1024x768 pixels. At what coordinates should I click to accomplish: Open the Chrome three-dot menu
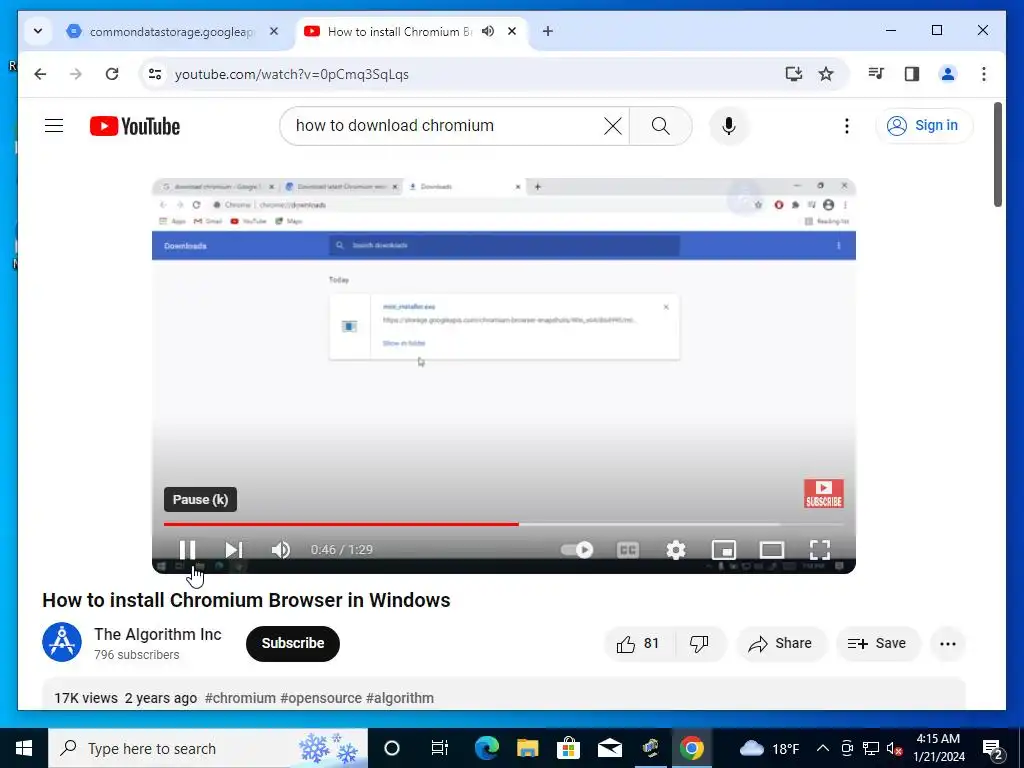[984, 74]
